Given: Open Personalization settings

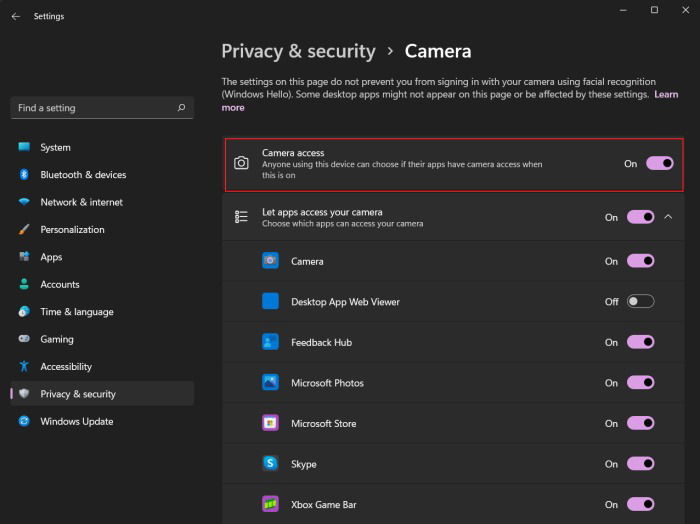Looking at the screenshot, I should point(102,229).
